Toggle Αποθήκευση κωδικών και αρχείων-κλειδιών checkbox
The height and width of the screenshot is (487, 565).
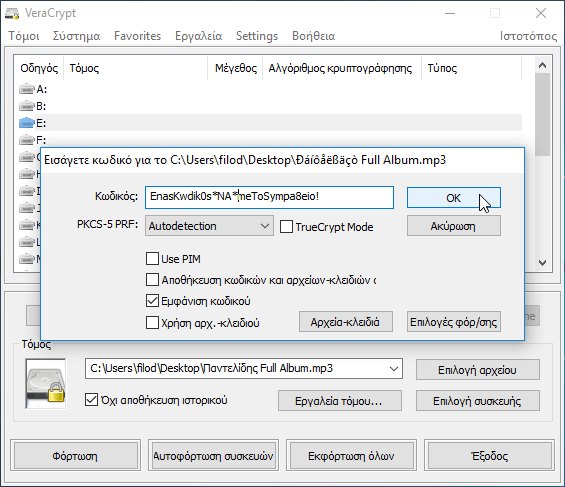click(x=152, y=280)
